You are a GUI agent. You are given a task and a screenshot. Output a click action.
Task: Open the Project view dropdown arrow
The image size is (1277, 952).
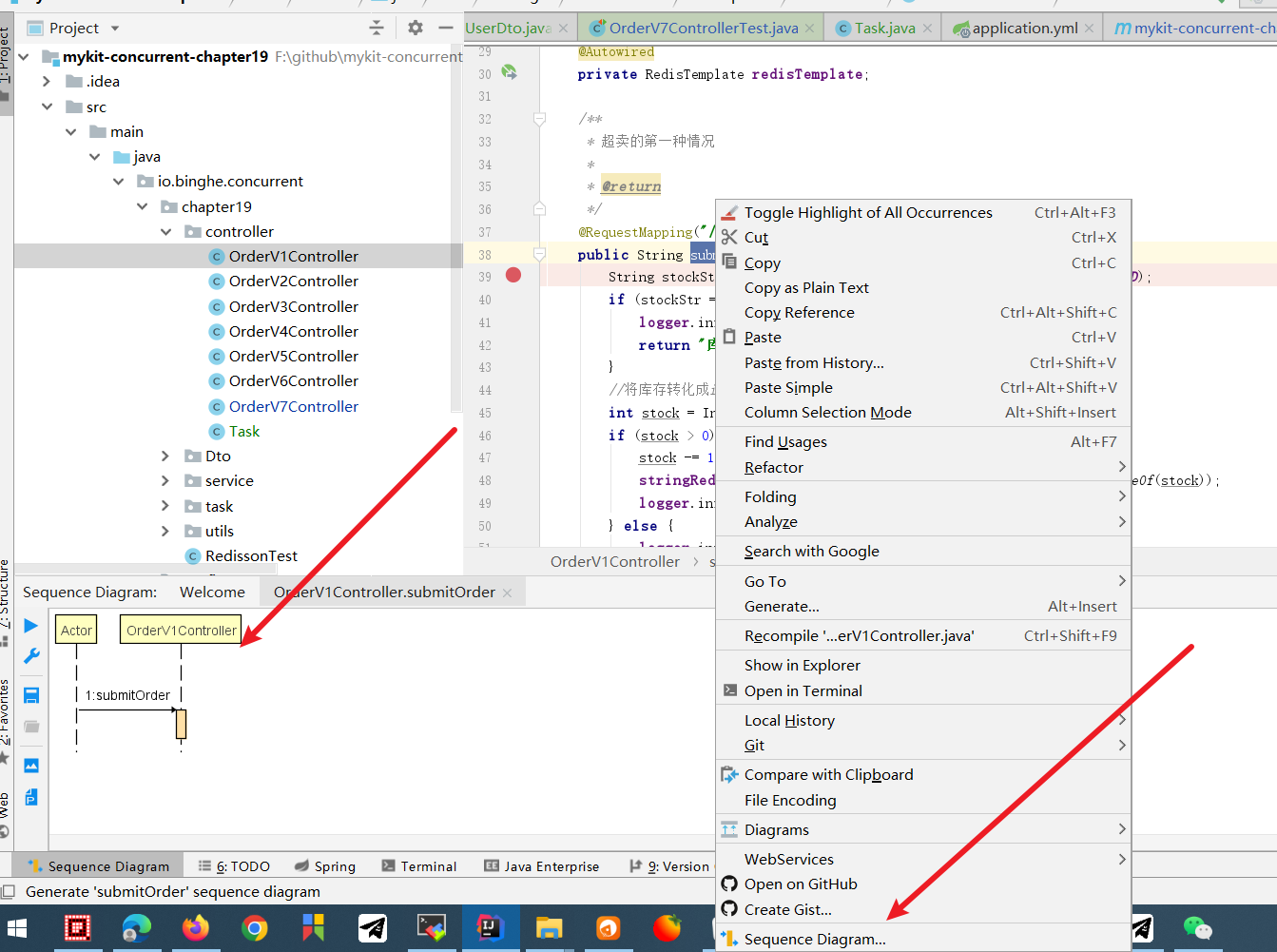tap(115, 29)
